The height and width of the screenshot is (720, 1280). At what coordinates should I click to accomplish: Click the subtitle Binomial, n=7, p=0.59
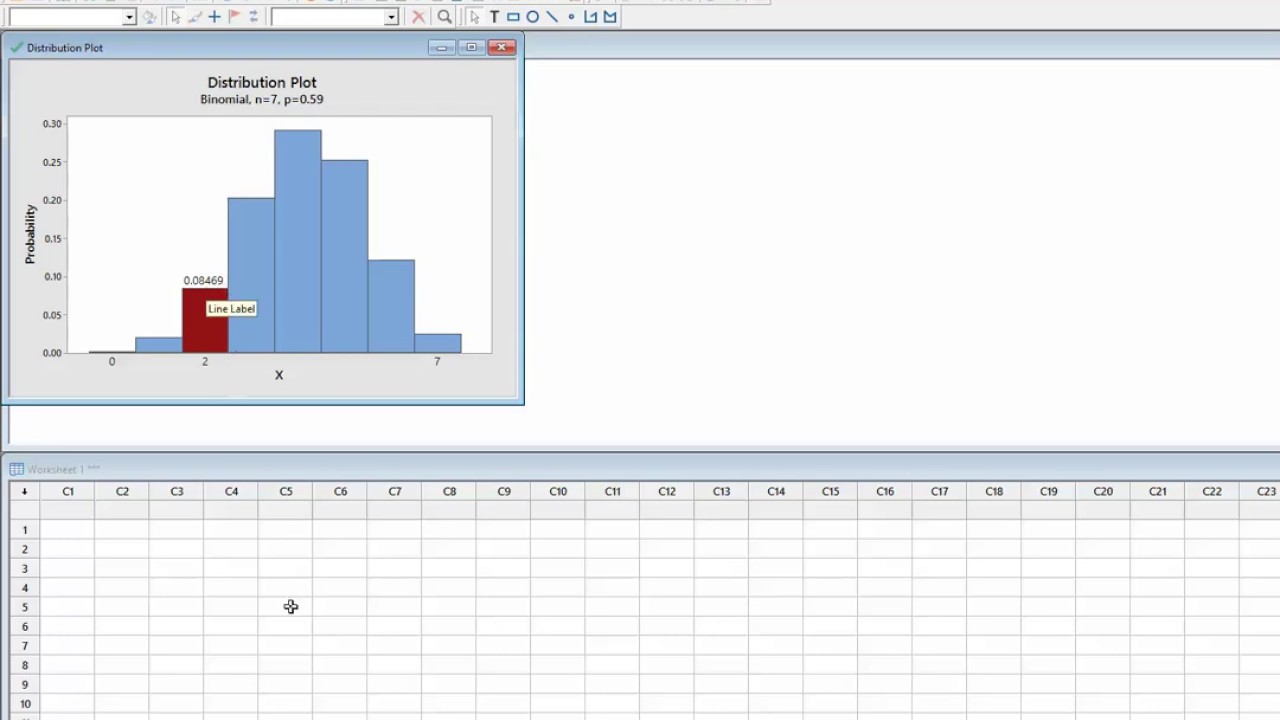click(x=262, y=99)
